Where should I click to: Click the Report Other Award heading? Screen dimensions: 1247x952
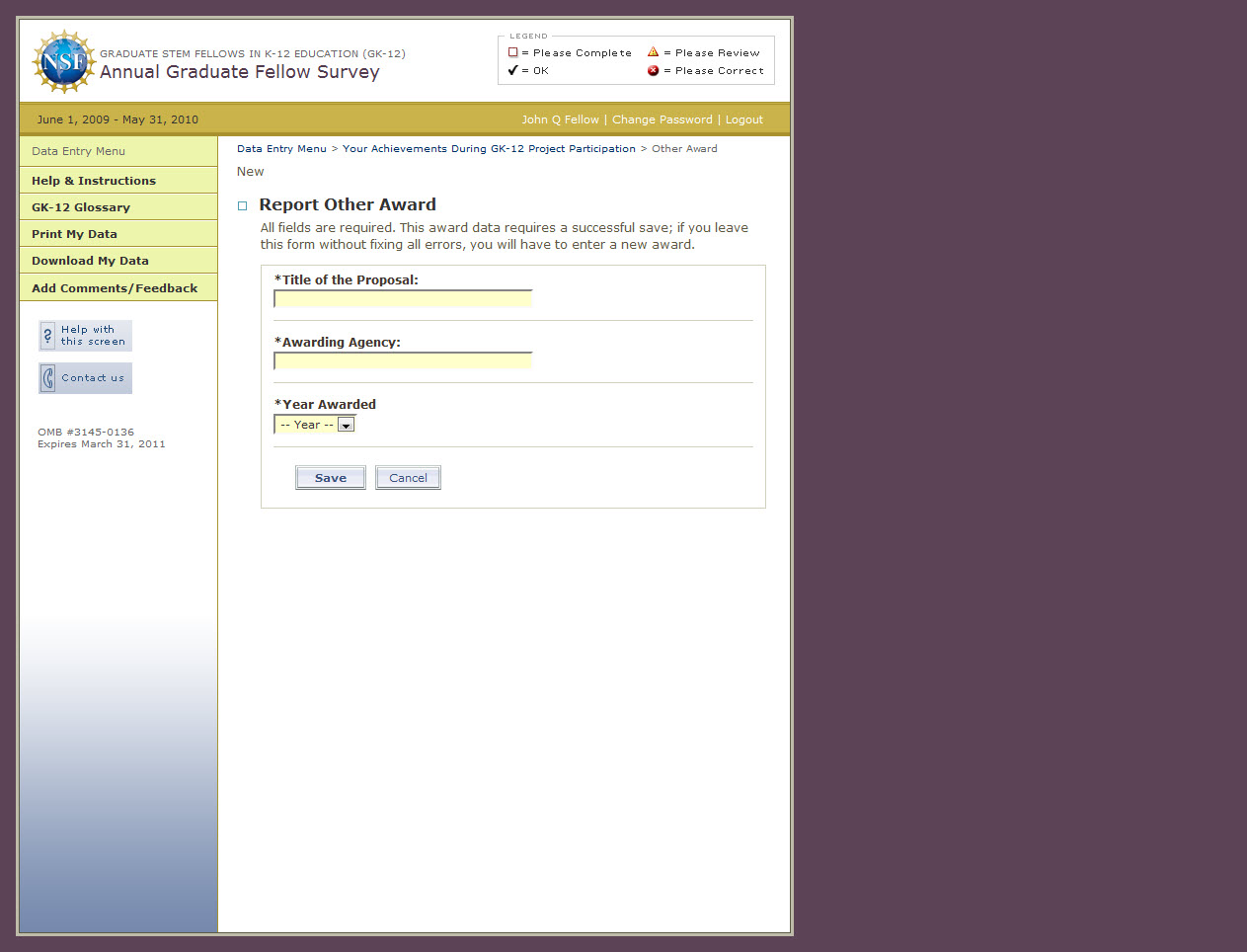pyautogui.click(x=348, y=204)
